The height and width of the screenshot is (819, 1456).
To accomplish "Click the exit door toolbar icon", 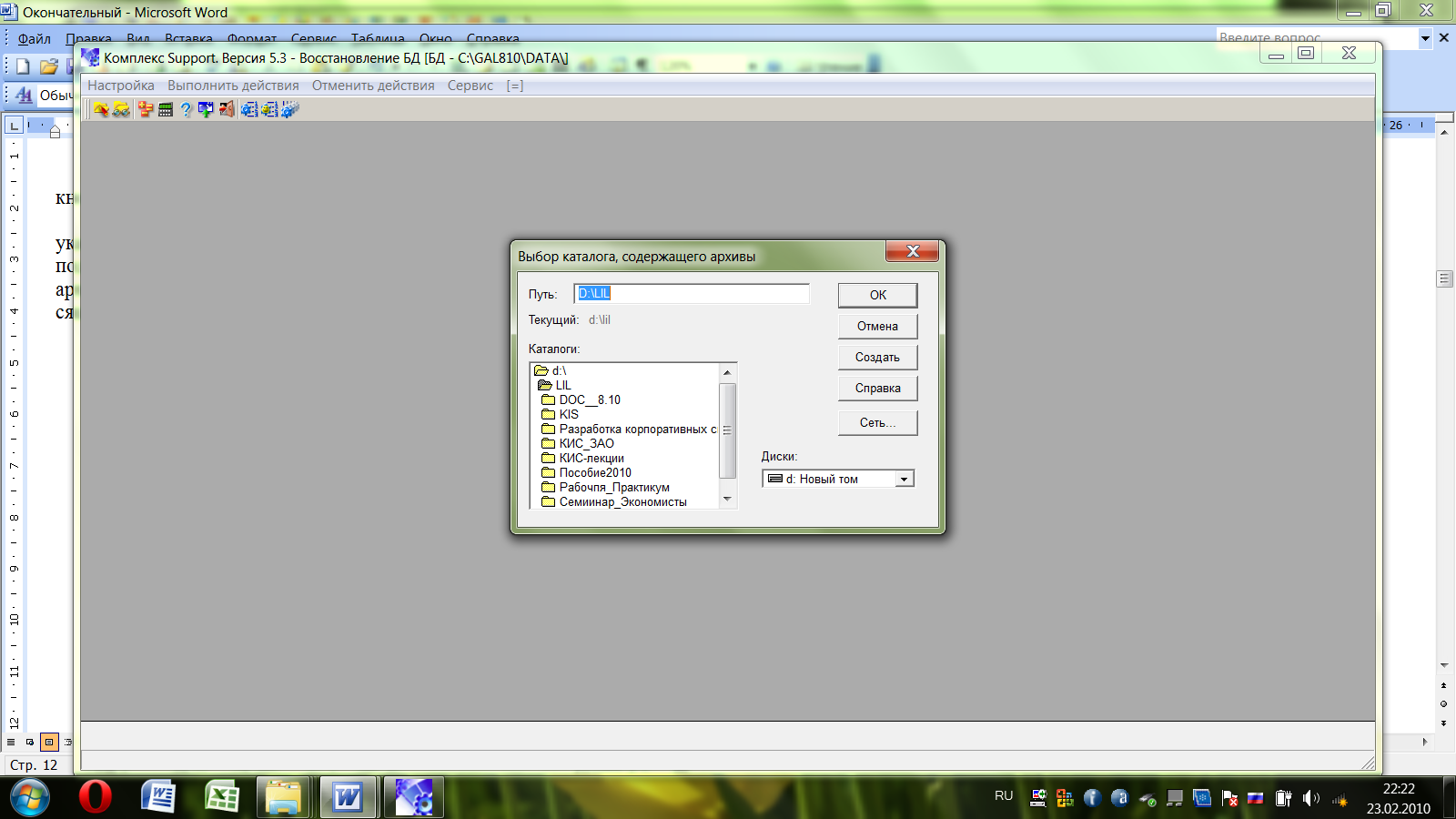I will click(x=226, y=109).
